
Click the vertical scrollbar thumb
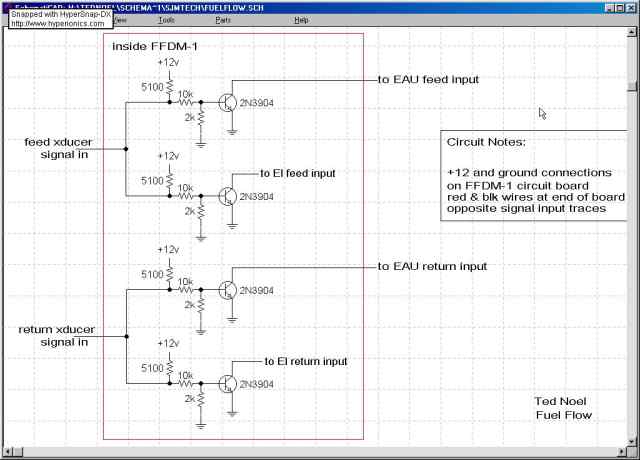tap(632, 87)
